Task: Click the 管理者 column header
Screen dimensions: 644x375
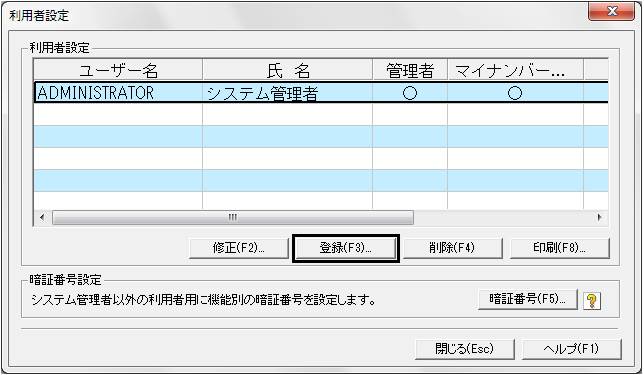Action: [410, 70]
